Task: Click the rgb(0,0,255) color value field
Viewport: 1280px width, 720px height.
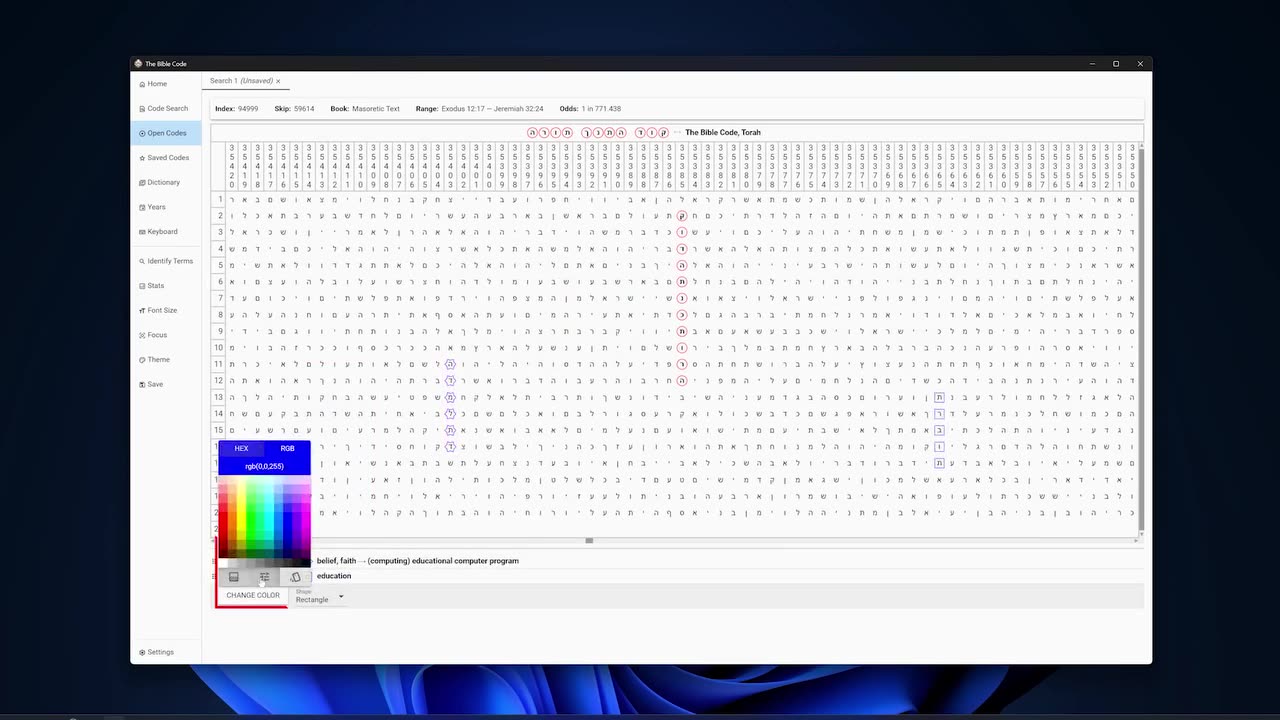Action: click(264, 466)
